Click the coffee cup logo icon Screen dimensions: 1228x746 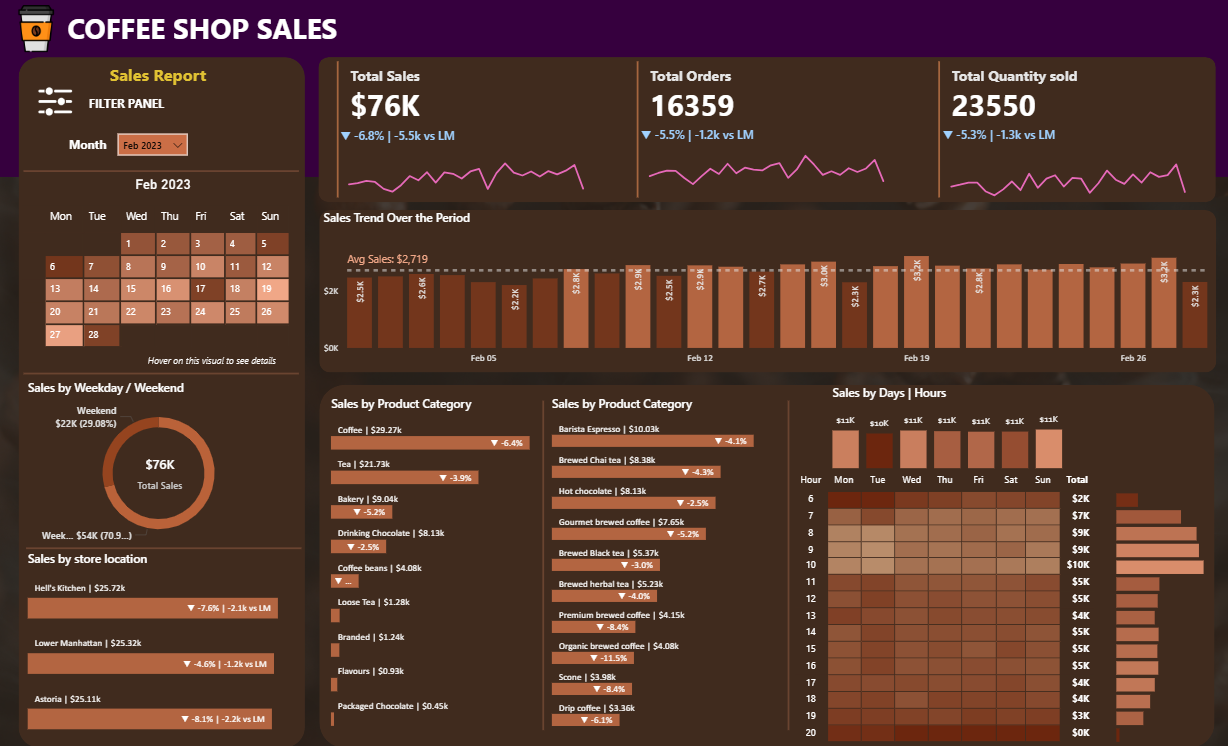(x=36, y=28)
